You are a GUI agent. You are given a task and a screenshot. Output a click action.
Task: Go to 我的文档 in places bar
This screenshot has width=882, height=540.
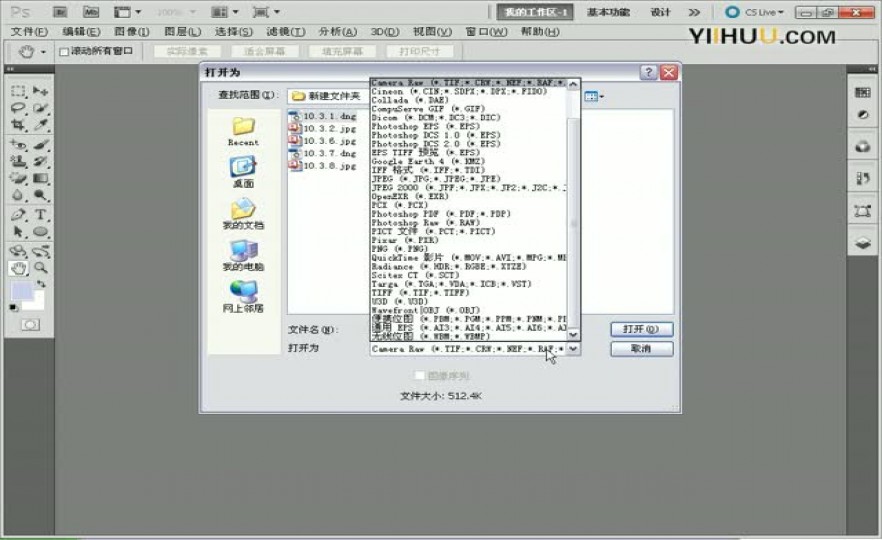[243, 215]
